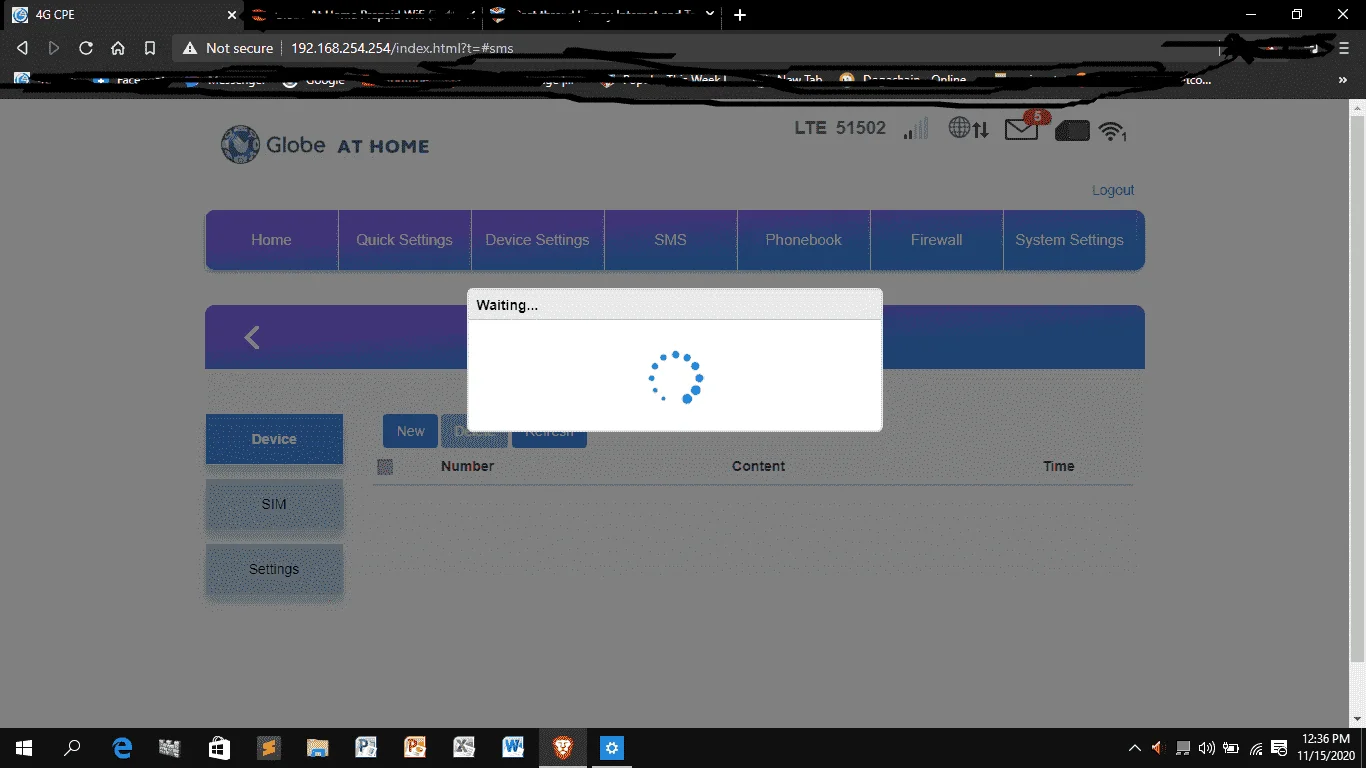Select the Device messages sidebar button

click(x=274, y=439)
